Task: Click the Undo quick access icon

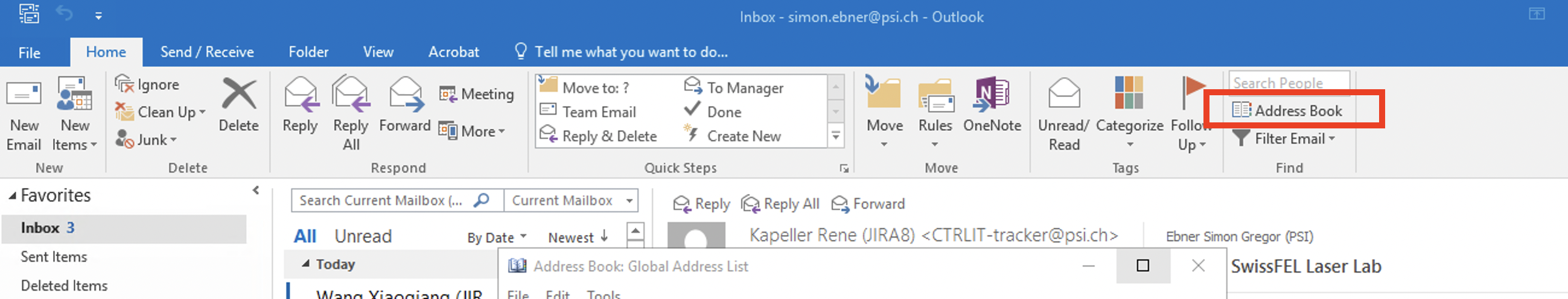Action: pyautogui.click(x=65, y=14)
